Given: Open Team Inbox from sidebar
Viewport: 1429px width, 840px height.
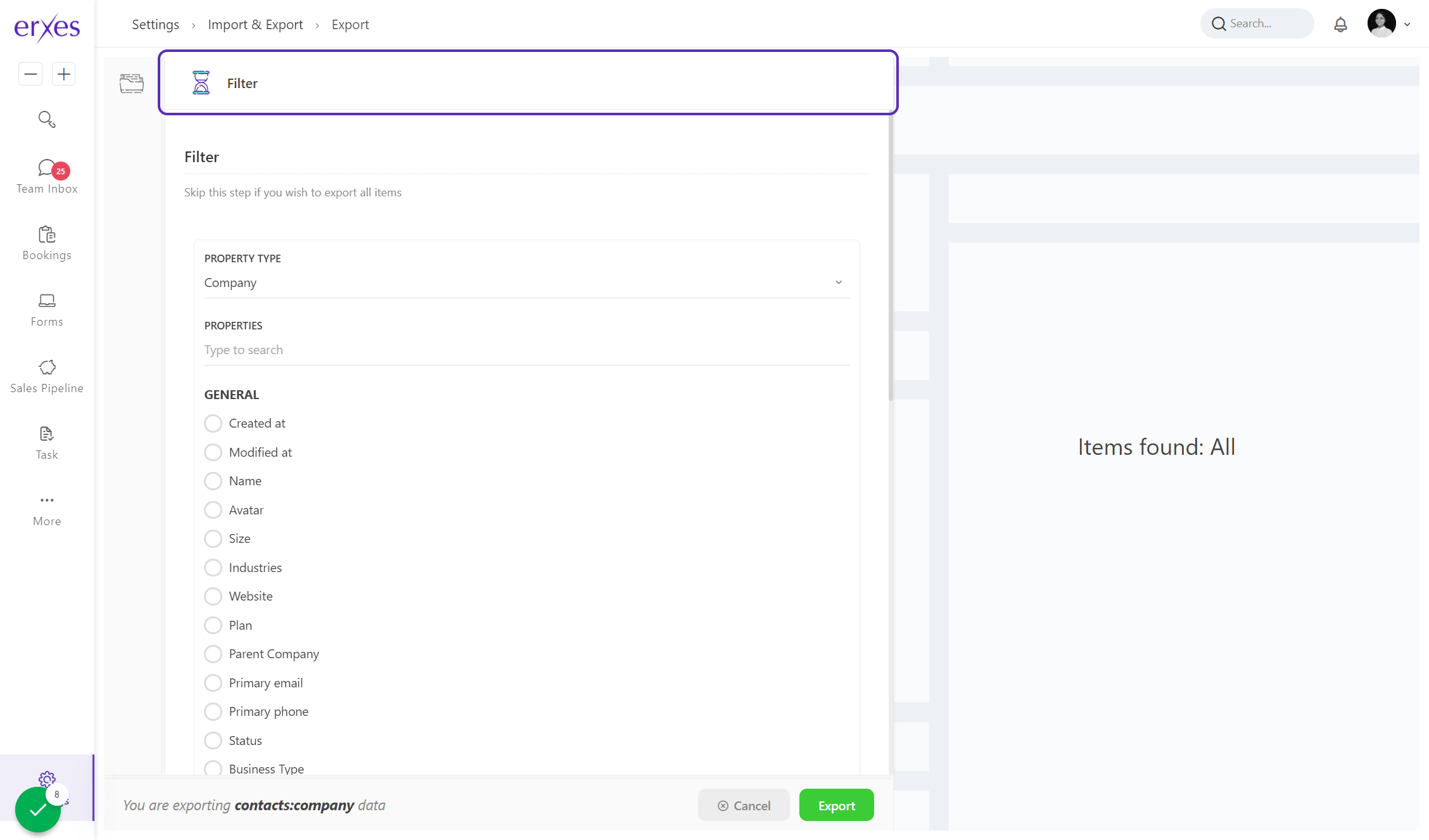Looking at the screenshot, I should [x=47, y=177].
